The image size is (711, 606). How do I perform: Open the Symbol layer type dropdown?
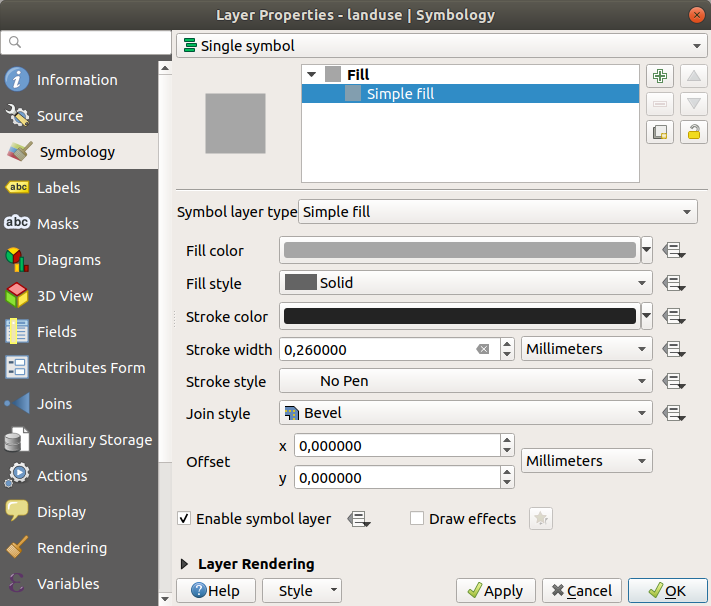[497, 212]
